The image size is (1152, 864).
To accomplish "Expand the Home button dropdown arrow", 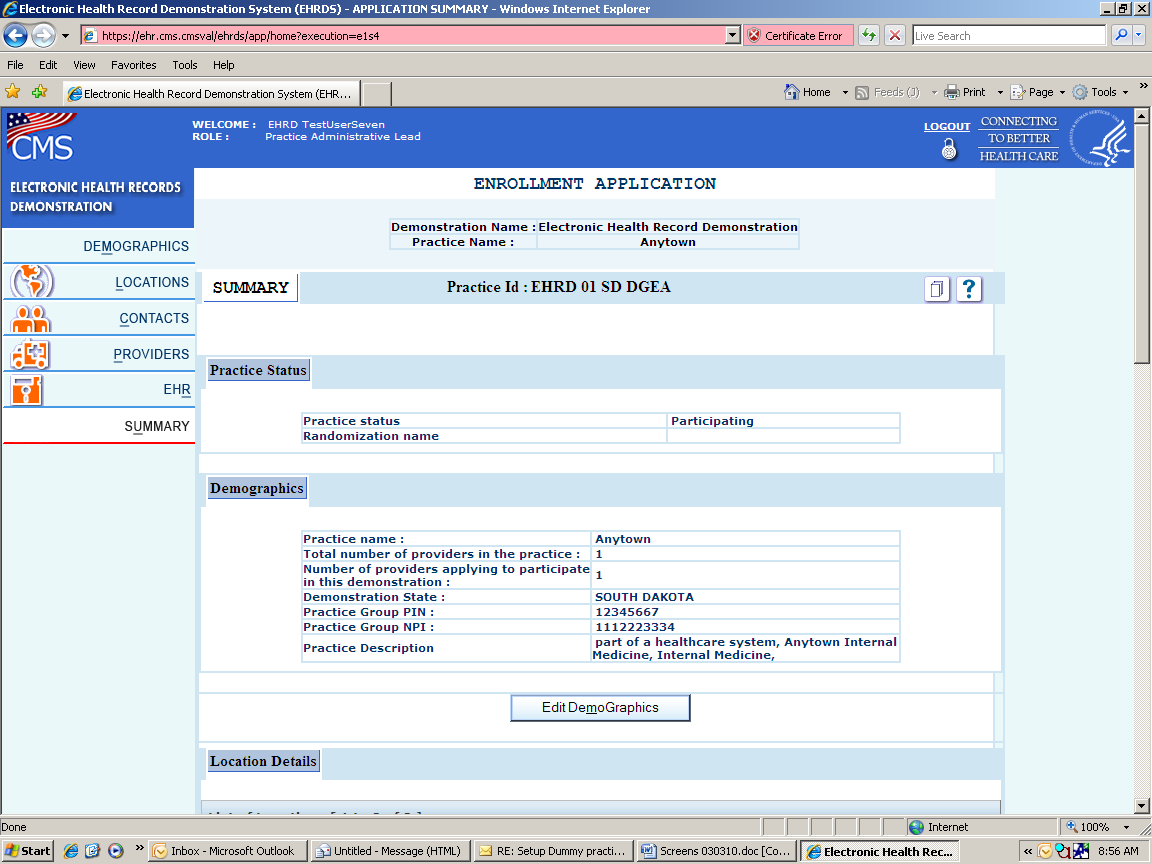I will click(845, 93).
